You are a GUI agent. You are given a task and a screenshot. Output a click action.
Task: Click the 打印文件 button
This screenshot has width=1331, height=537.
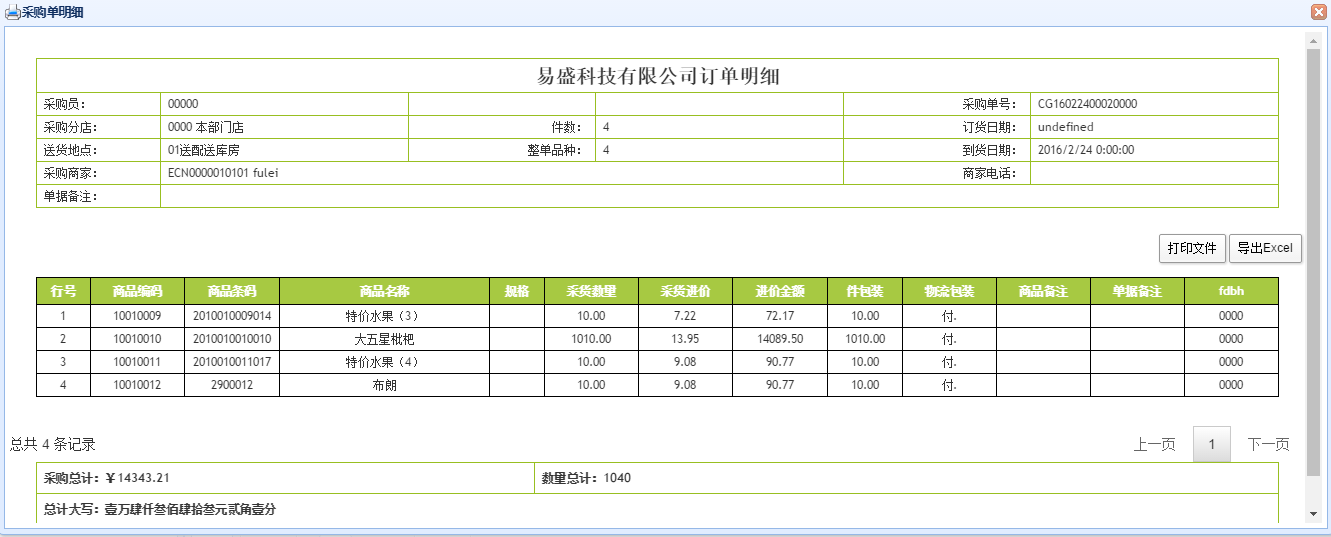coord(1192,248)
